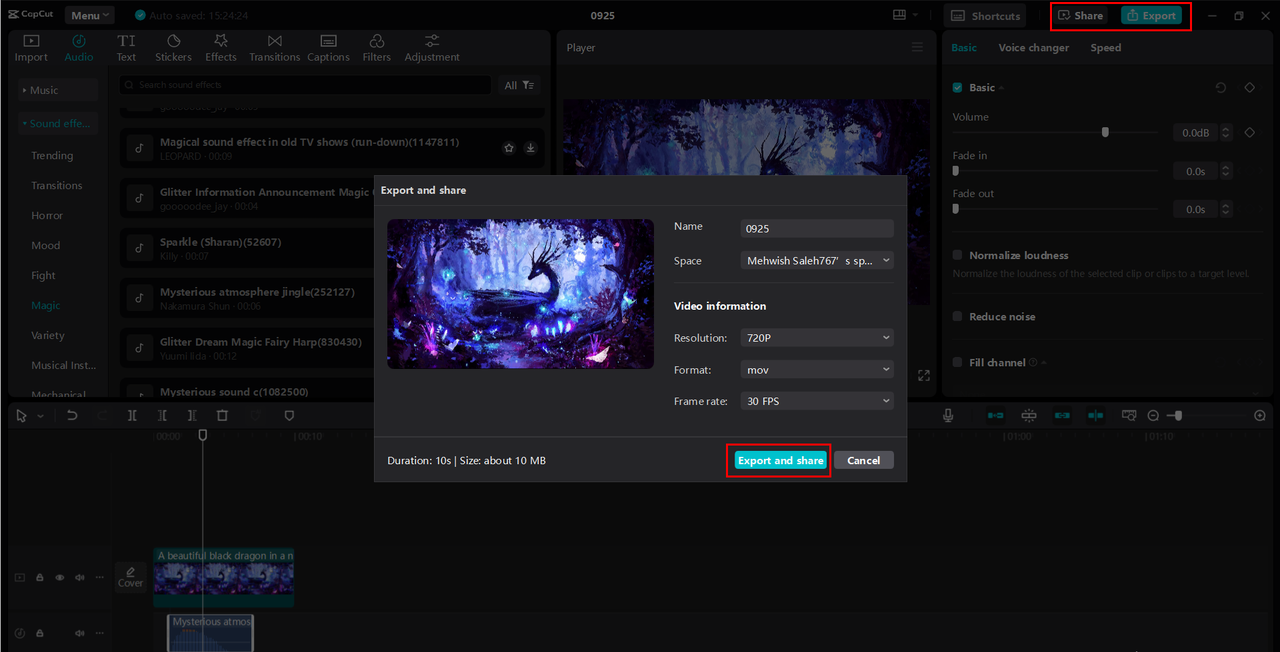Image resolution: width=1280 pixels, height=652 pixels.
Task: Select the Horror sound effects category
Action: click(x=47, y=215)
